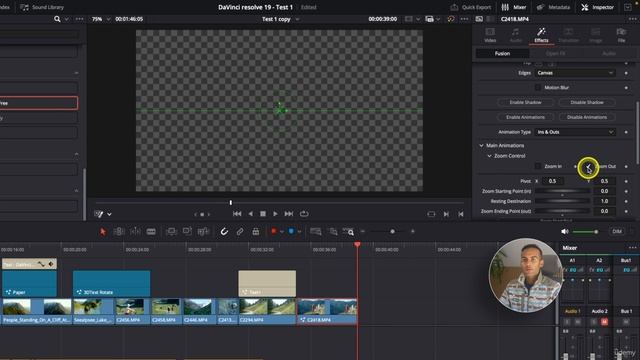
Task: Toggle the Position Lock padlock icon
Action: [256, 231]
